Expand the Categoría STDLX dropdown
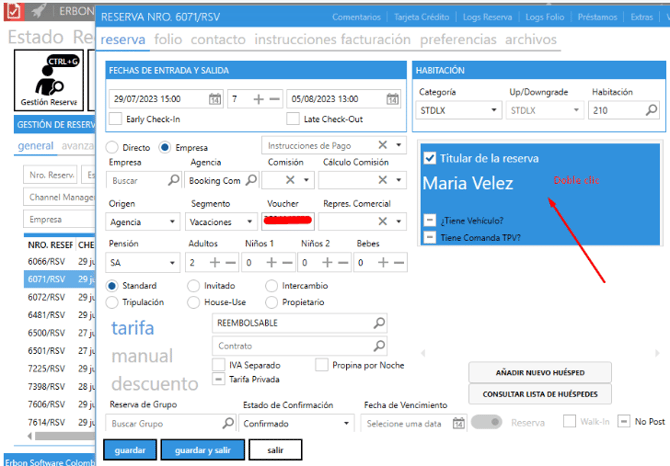670x466 pixels. tap(493, 109)
